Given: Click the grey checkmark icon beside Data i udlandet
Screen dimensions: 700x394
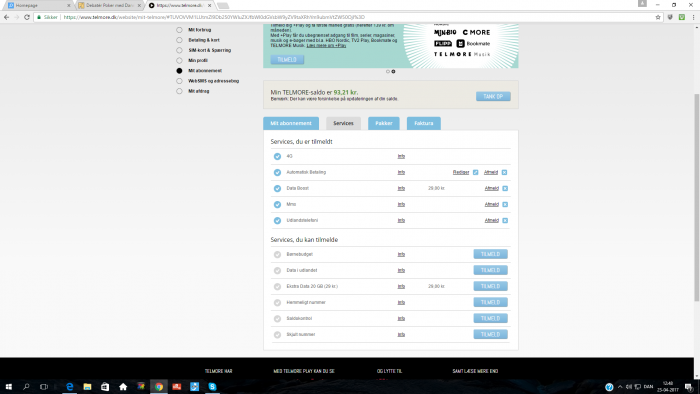Looking at the screenshot, I should click(x=277, y=270).
